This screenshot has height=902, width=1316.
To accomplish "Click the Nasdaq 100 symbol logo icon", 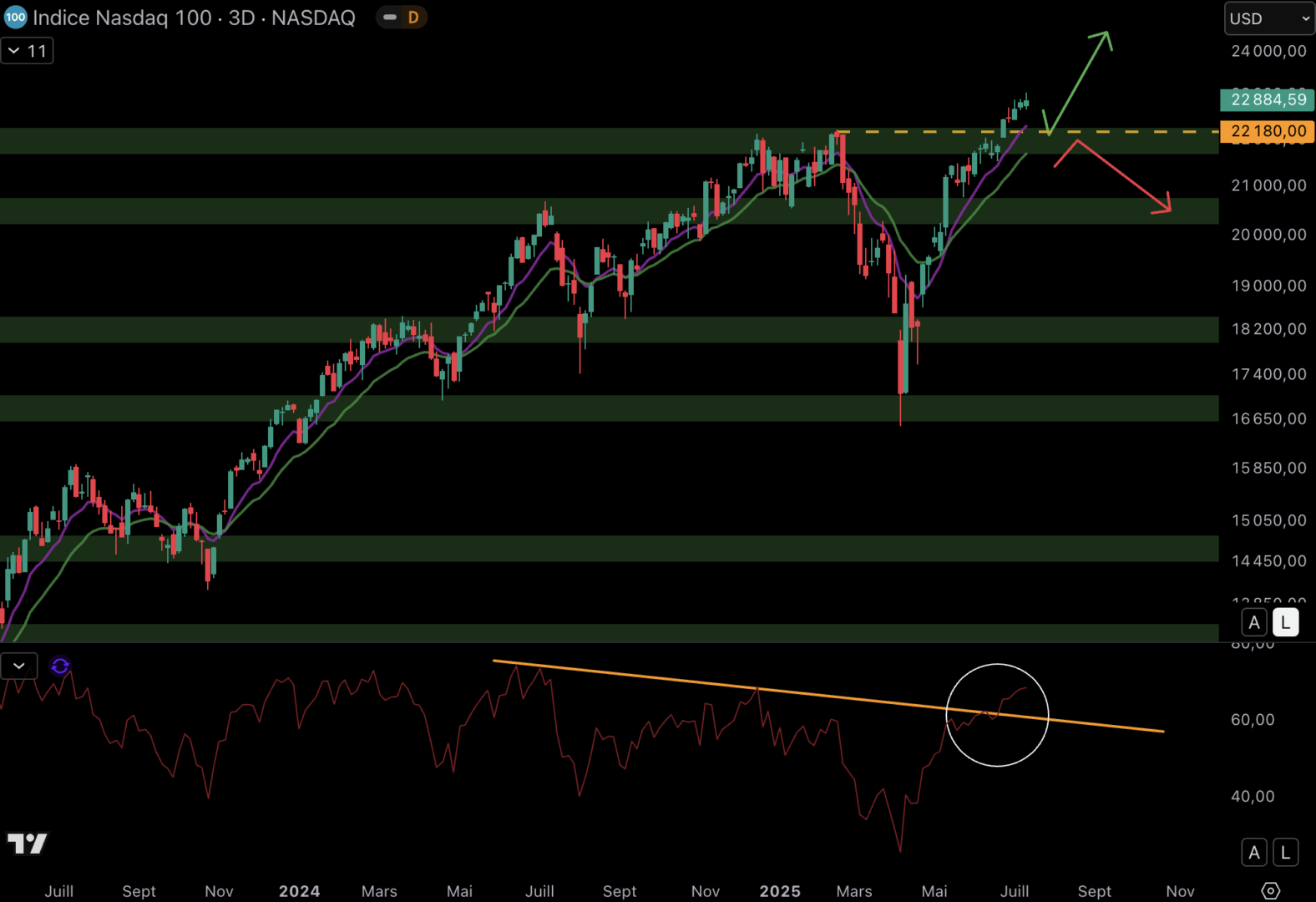I will [15, 17].
